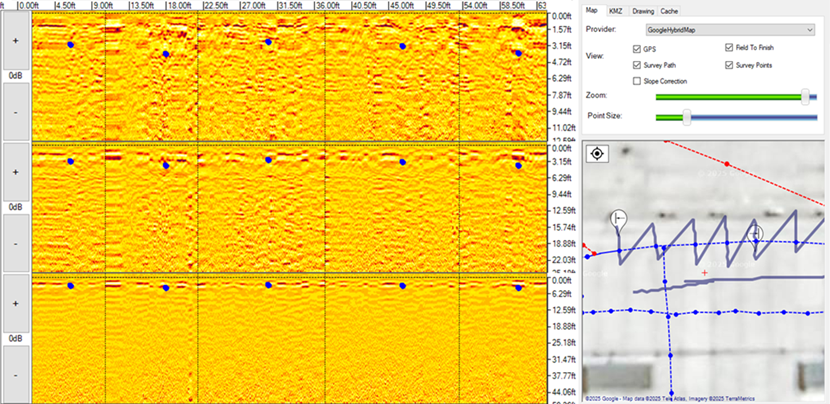The width and height of the screenshot is (830, 404).
Task: Uncheck the GPS checkbox
Action: coord(637,49)
